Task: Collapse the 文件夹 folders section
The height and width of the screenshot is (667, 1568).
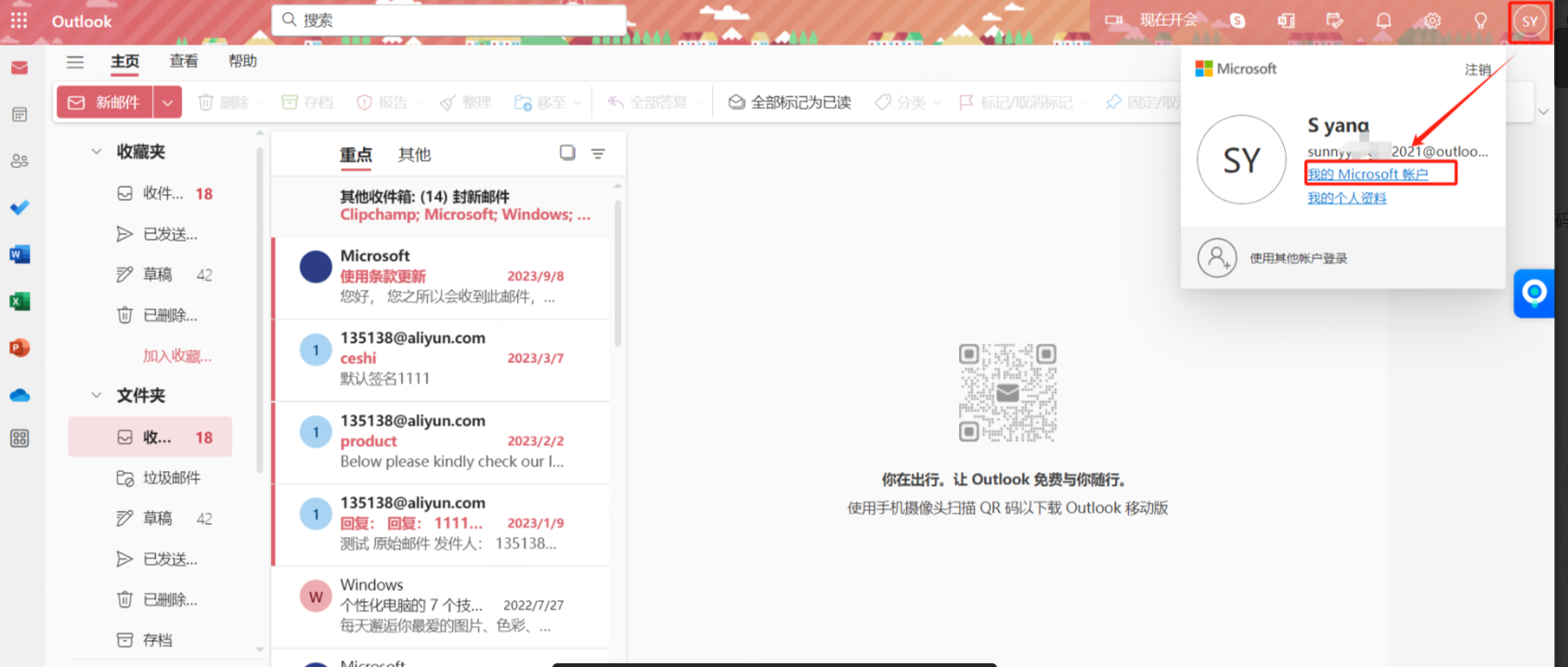Action: 97,395
